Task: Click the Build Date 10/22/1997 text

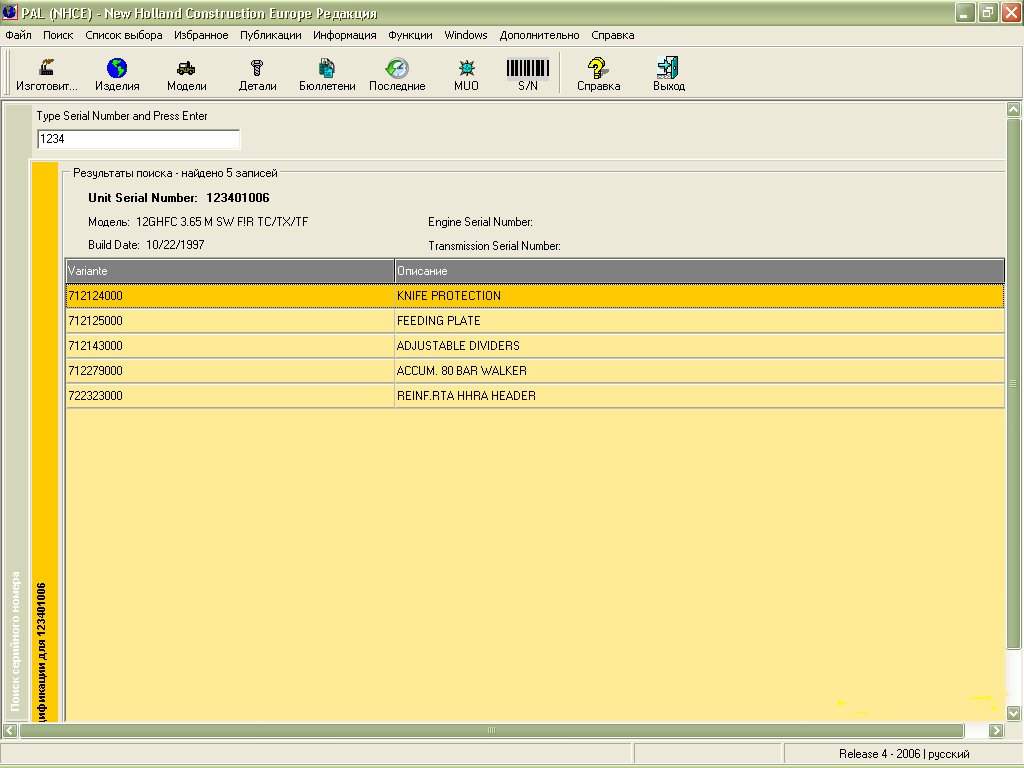Action: click(x=146, y=245)
